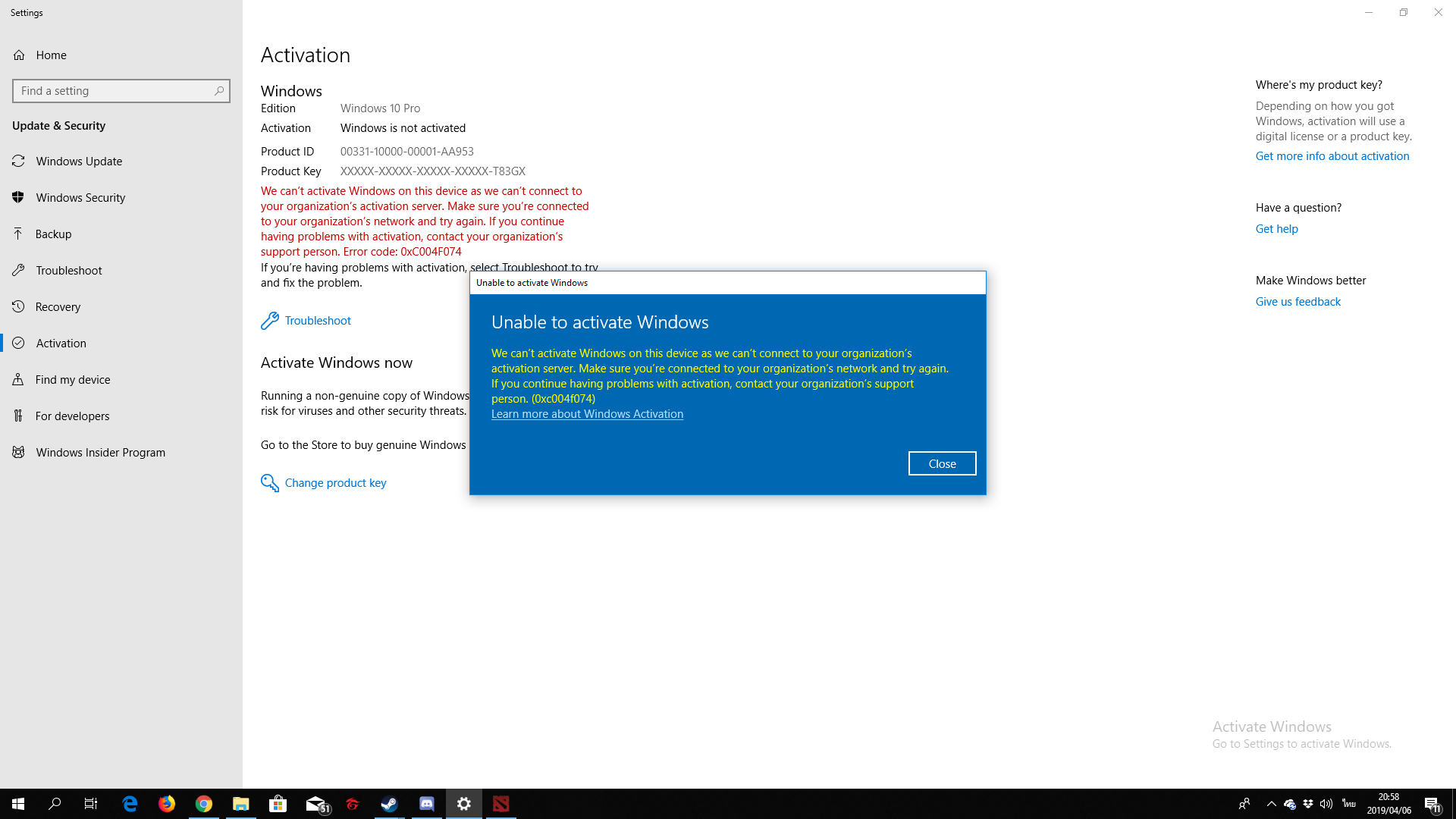This screenshot has height=819, width=1456.
Task: Click the search magnifier in Find a setting
Action: (x=219, y=91)
